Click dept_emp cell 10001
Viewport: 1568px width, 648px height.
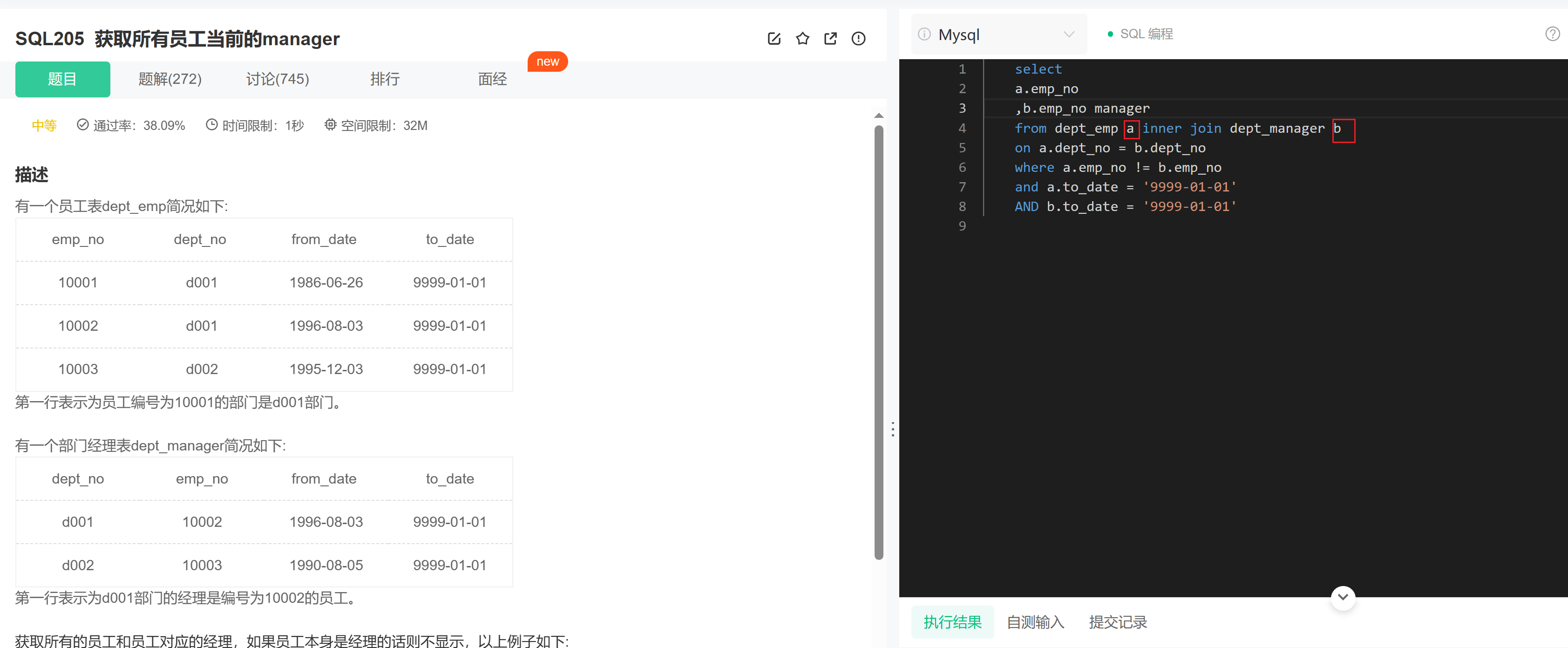tap(78, 283)
